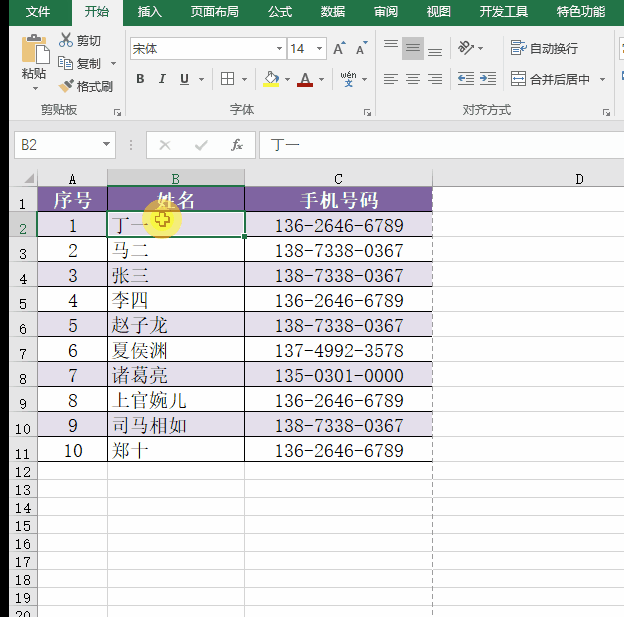The width and height of the screenshot is (624, 617).
Task: Select cell containing 上官婉儿
Action: pos(176,400)
